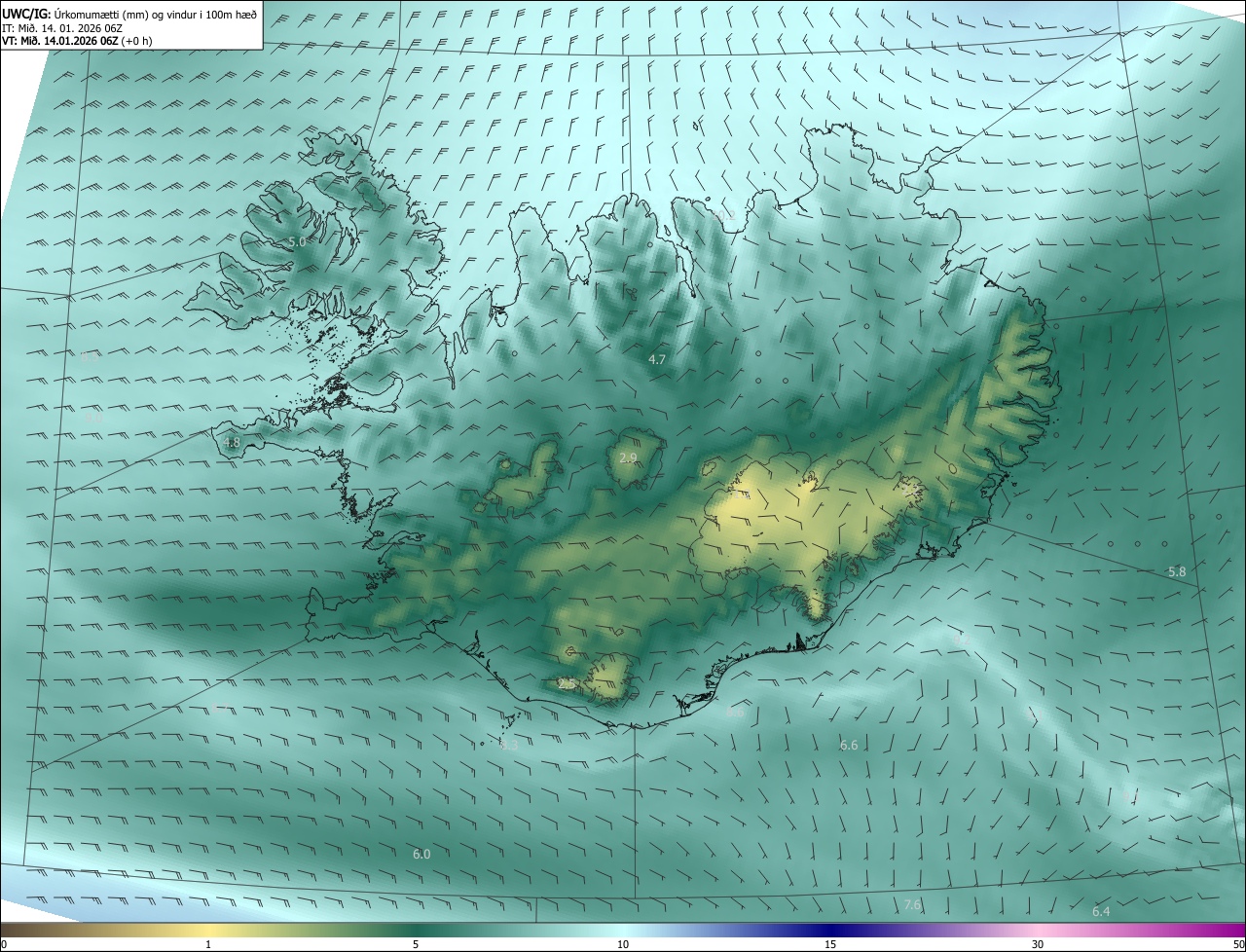1246x952 pixels.
Task: Click the 4.8 value on the western peninsula
Action: coord(232,442)
